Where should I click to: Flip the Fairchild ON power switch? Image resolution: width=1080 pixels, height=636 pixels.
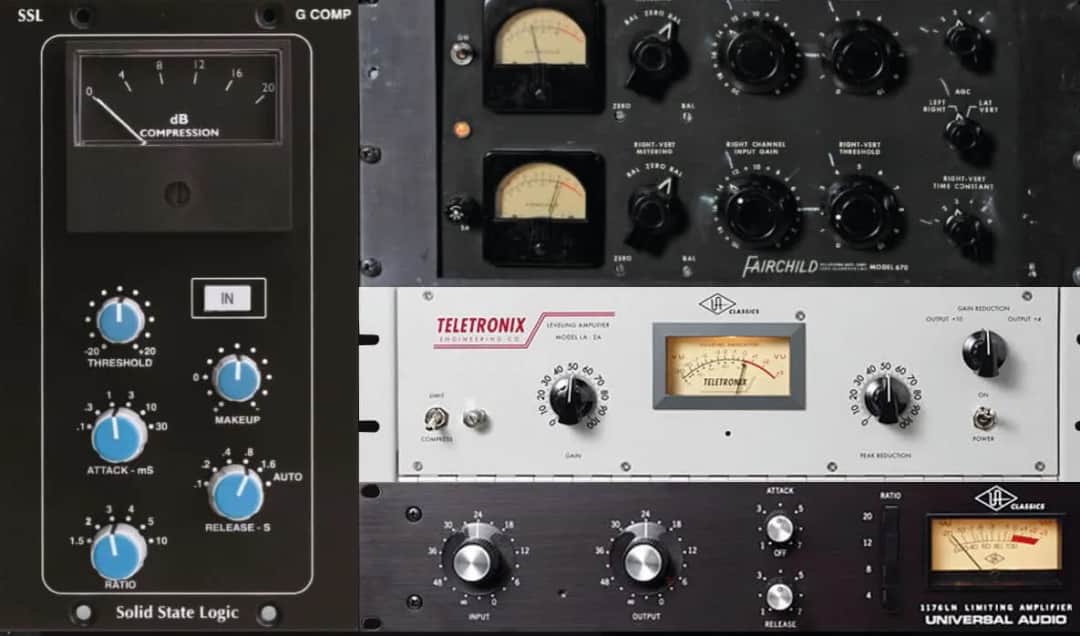[462, 52]
